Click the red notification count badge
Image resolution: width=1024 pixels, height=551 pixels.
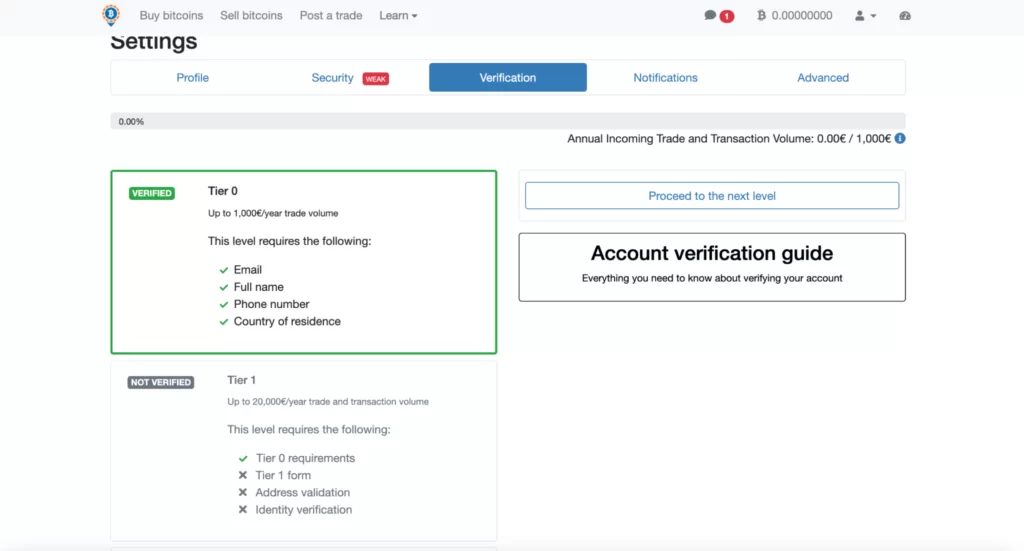[x=726, y=16]
